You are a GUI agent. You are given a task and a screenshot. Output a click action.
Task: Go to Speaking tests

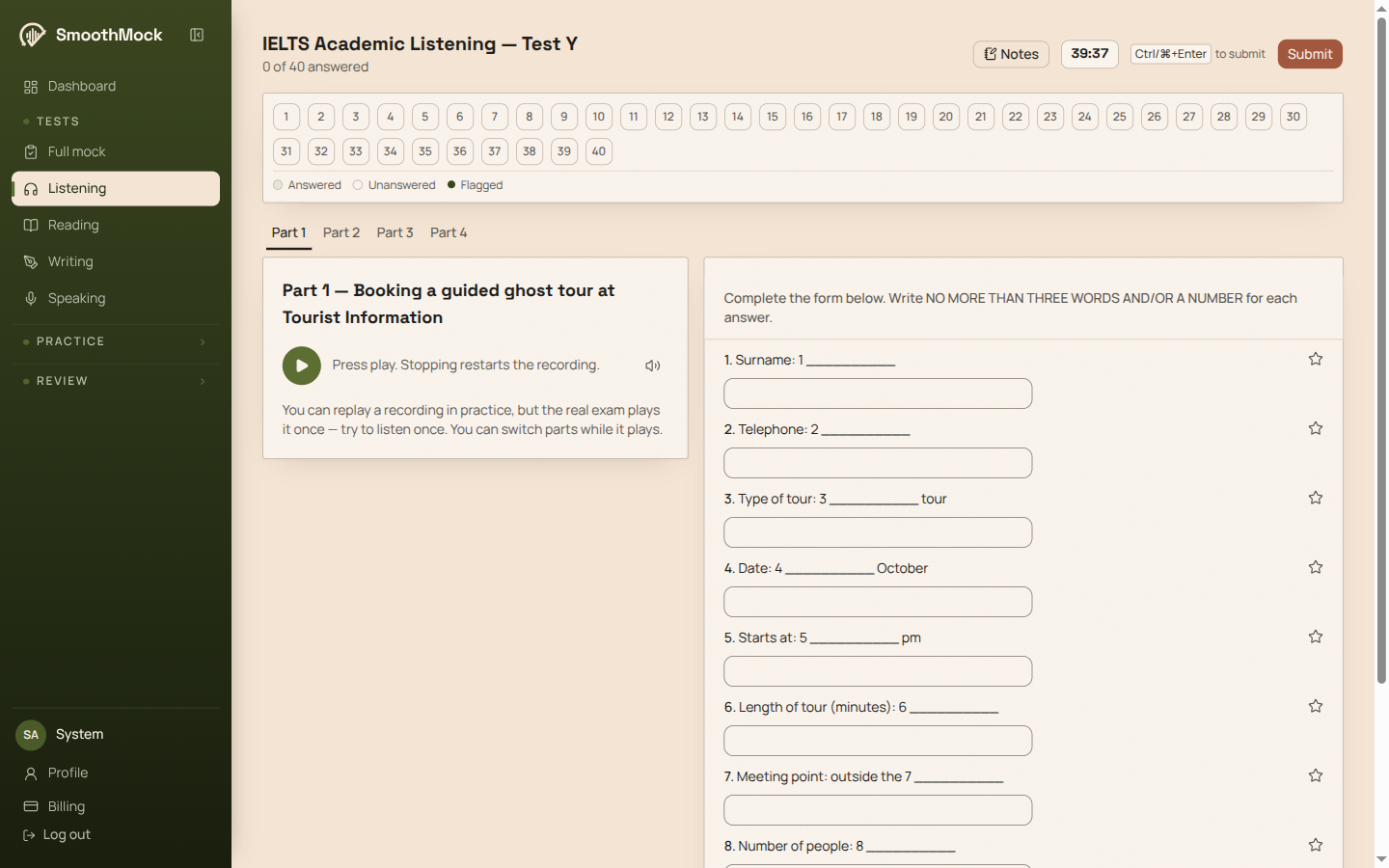116,299
